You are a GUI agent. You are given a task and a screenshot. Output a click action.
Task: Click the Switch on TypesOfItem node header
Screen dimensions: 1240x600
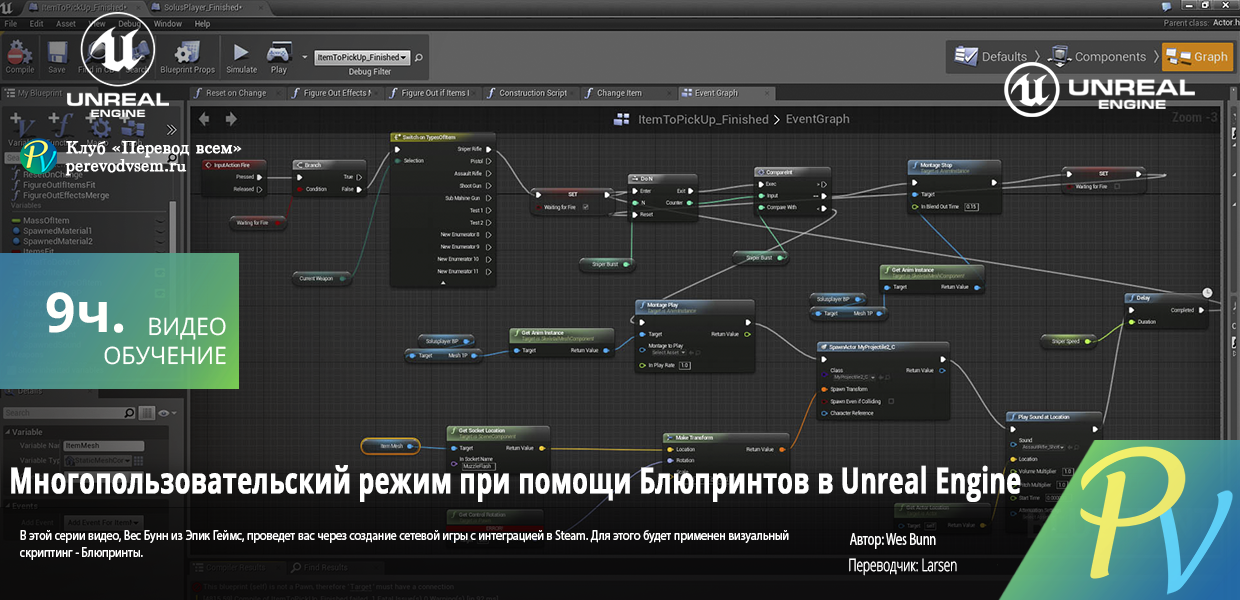(442, 137)
